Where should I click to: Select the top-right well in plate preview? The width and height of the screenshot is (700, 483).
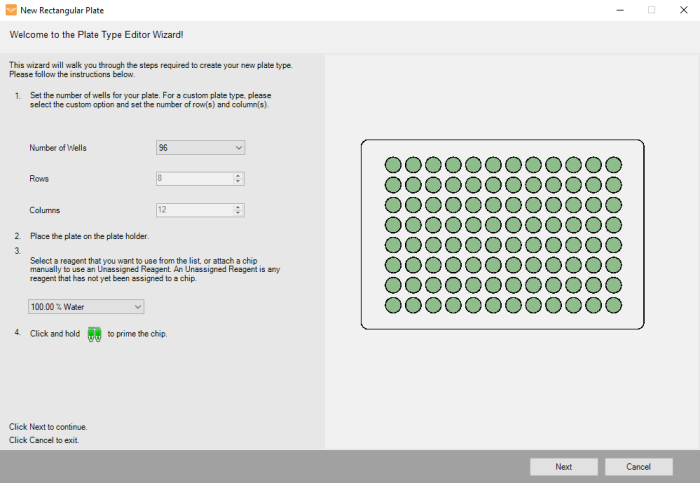click(x=613, y=164)
